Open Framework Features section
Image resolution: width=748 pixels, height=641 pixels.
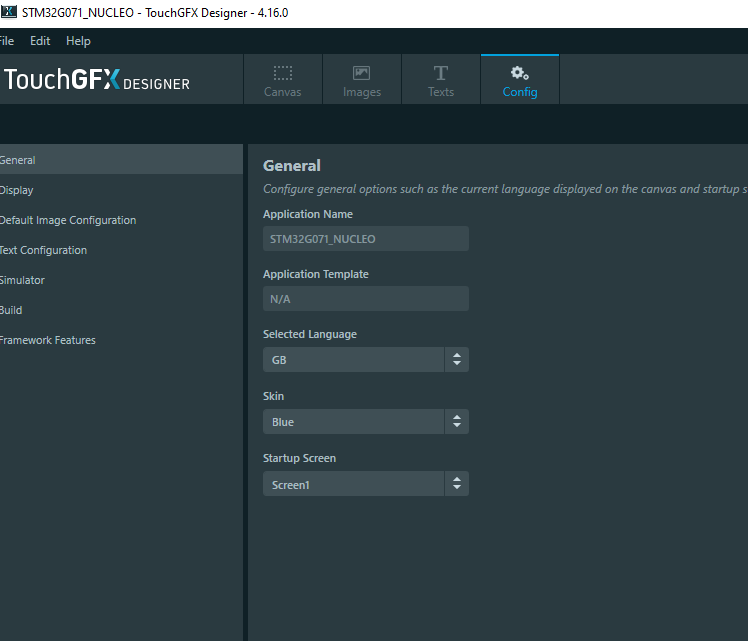tap(121, 340)
